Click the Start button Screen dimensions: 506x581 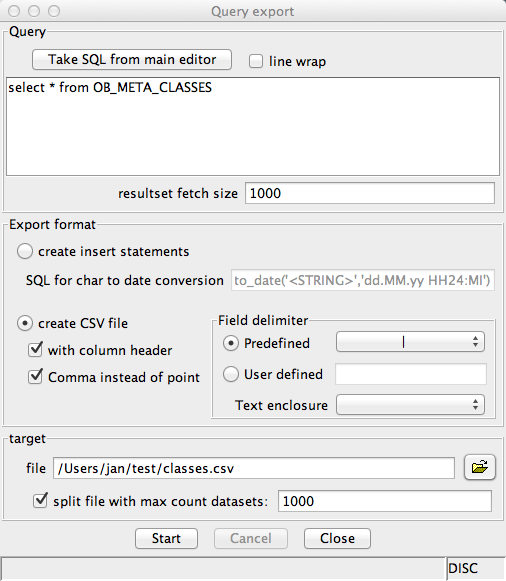[x=166, y=538]
